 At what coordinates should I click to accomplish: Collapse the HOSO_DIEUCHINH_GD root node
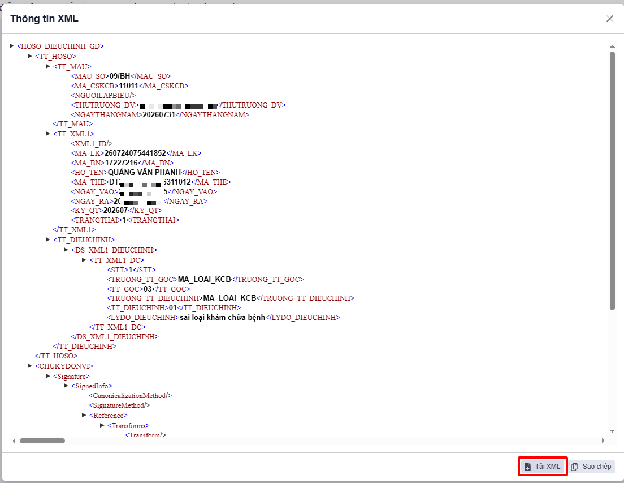click(x=12, y=46)
